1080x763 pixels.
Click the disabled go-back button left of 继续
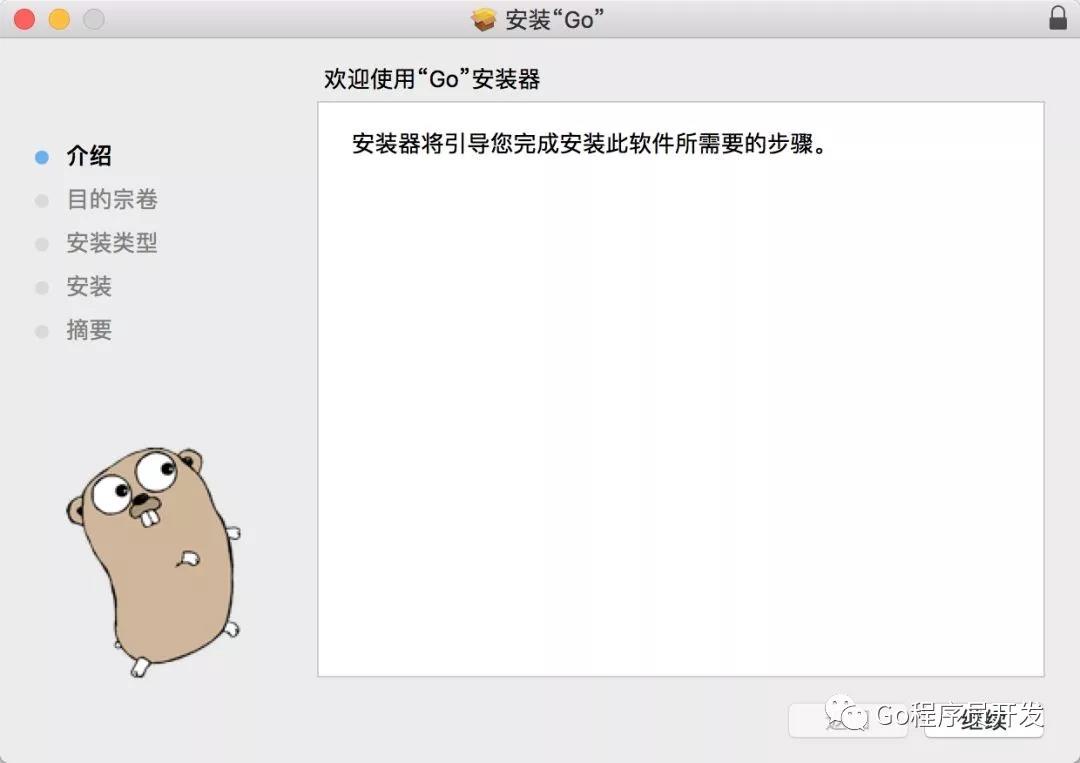pos(848,720)
